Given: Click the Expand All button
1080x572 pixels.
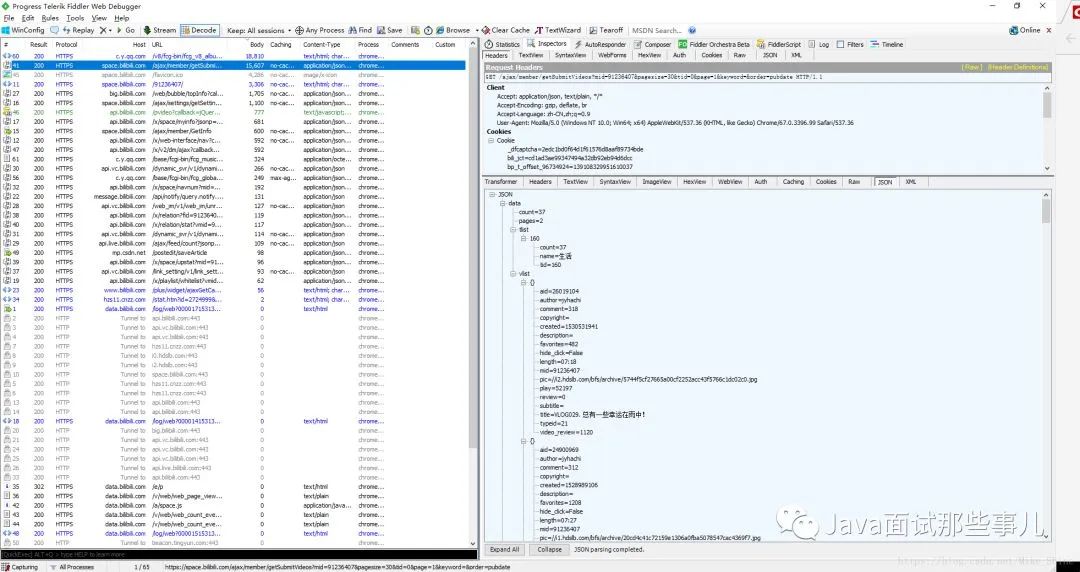Looking at the screenshot, I should pyautogui.click(x=504, y=549).
